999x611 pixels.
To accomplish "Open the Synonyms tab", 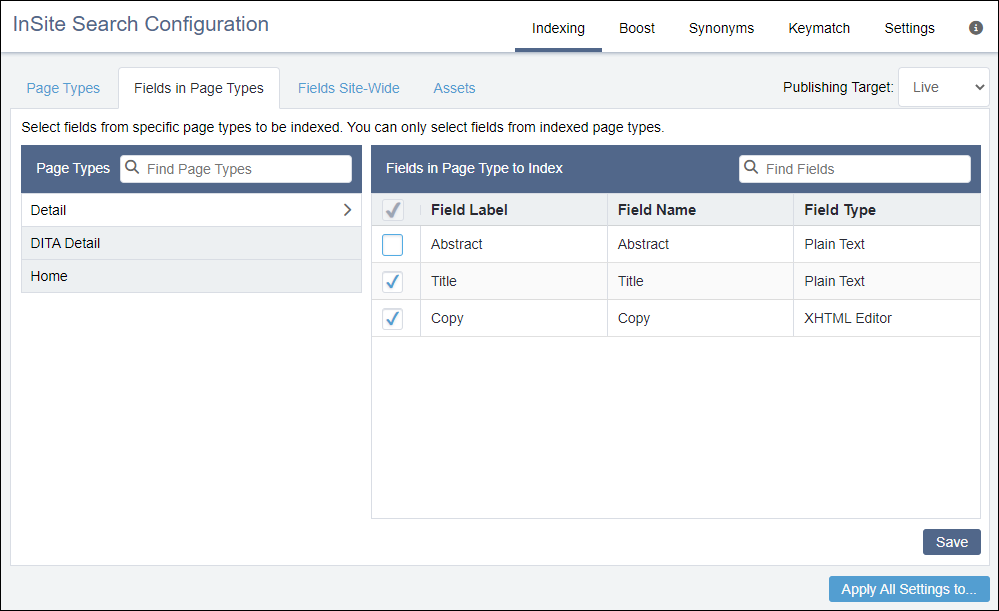I will click(x=721, y=28).
